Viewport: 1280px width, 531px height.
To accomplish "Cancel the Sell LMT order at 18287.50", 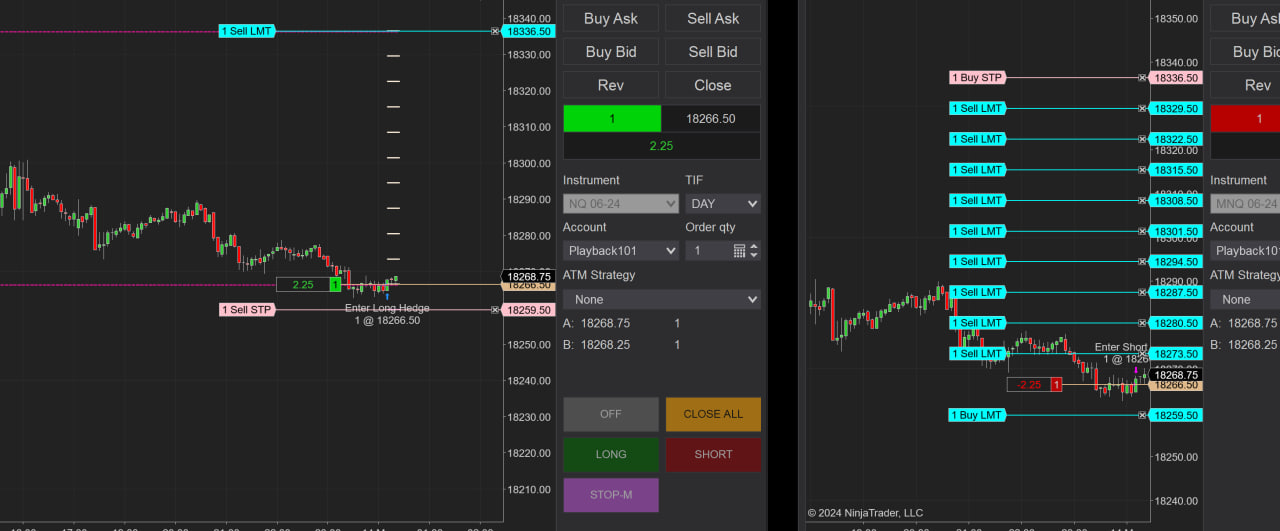I will coord(1142,293).
